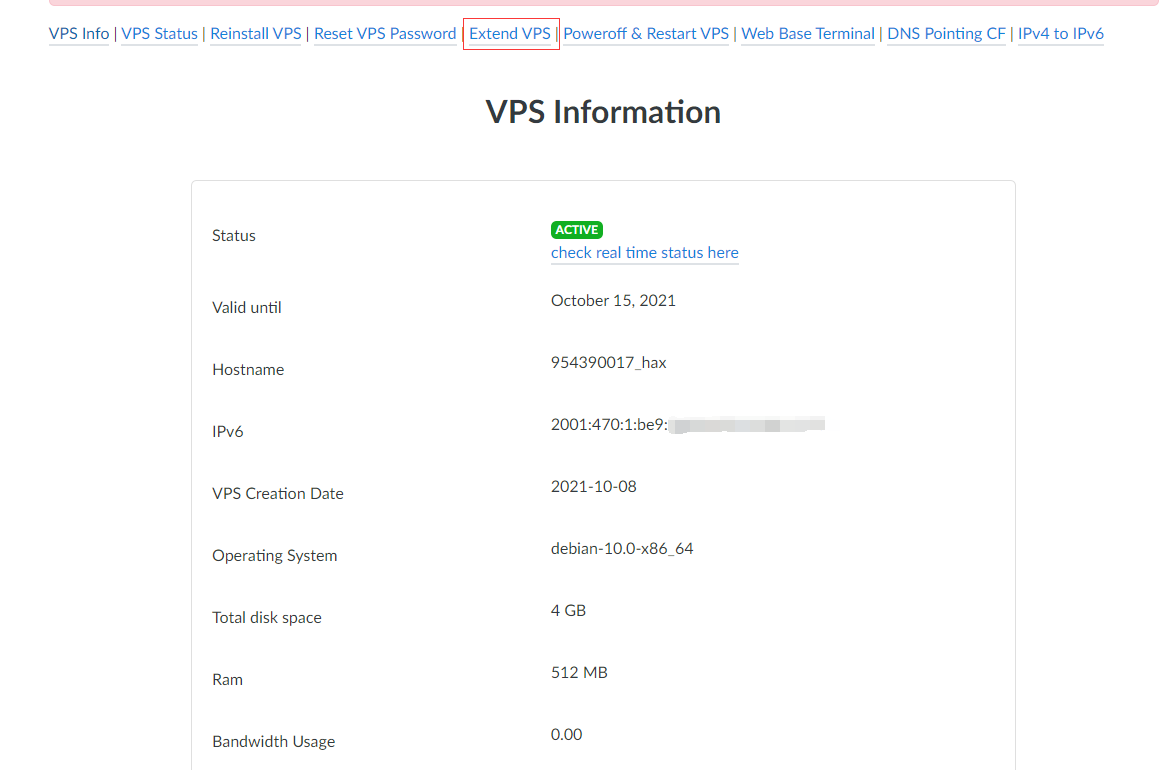Click the green ACTIVE status badge
The height and width of the screenshot is (770, 1165).
tap(577, 230)
